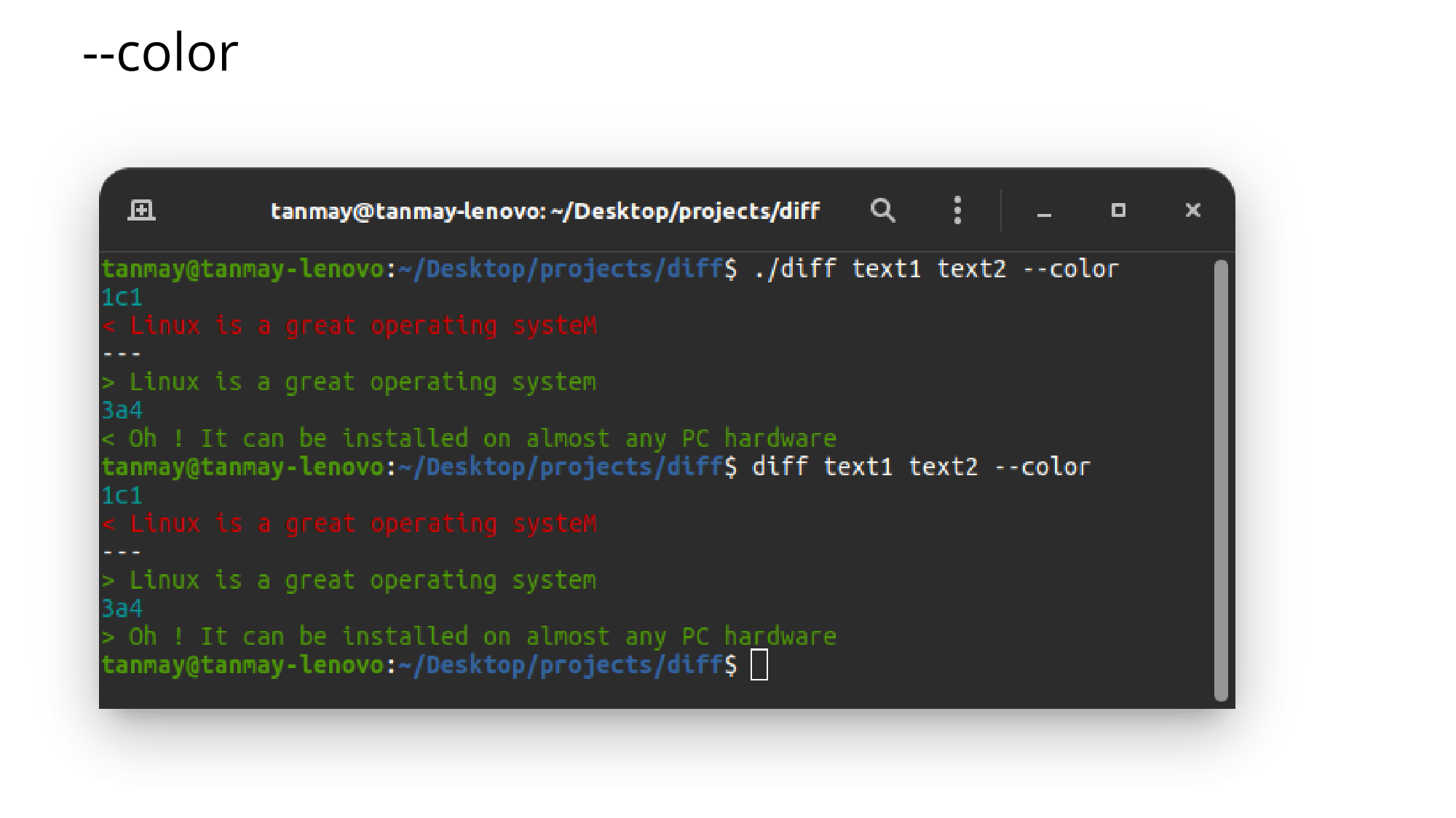1456x818 pixels.
Task: Click the new tab icon in terminal header
Action: click(x=141, y=210)
